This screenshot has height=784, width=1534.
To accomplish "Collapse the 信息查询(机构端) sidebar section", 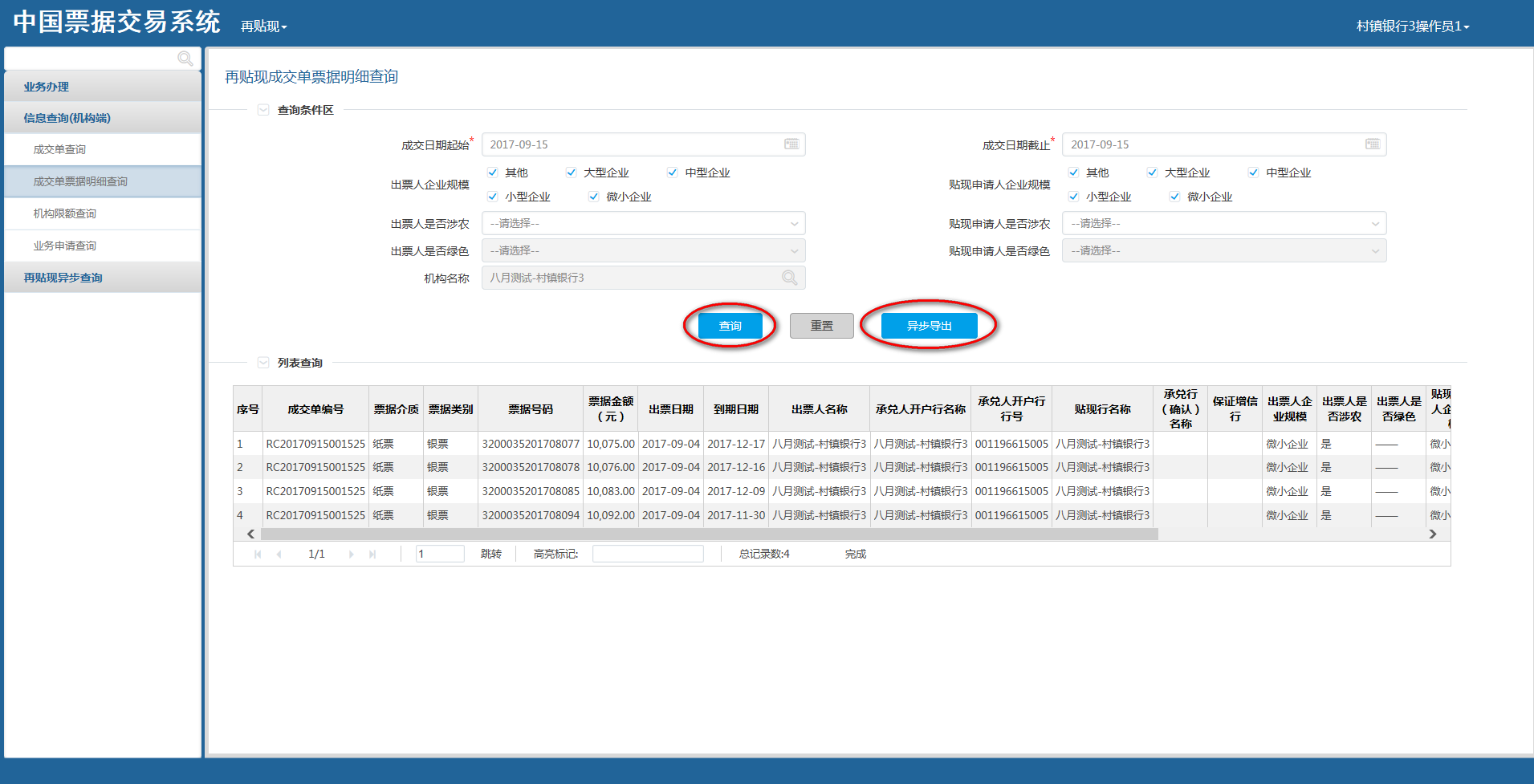I will (103, 118).
